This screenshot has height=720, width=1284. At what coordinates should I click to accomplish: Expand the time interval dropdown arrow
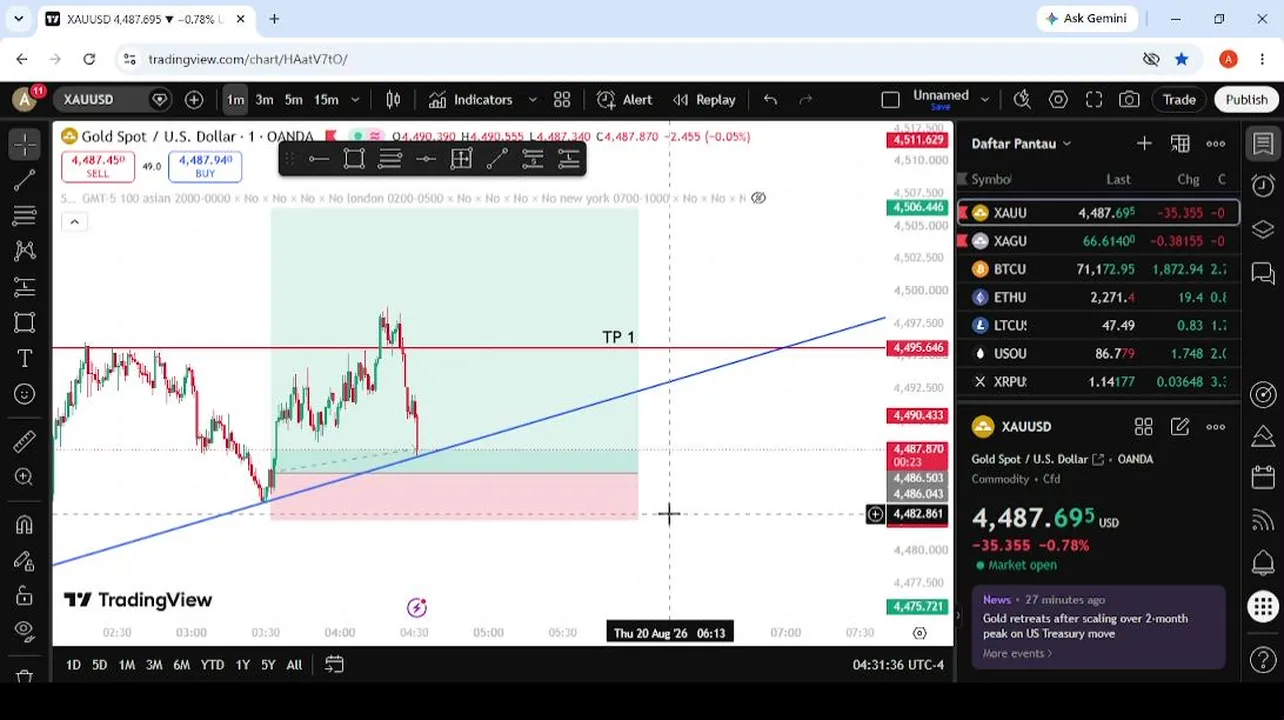357,99
